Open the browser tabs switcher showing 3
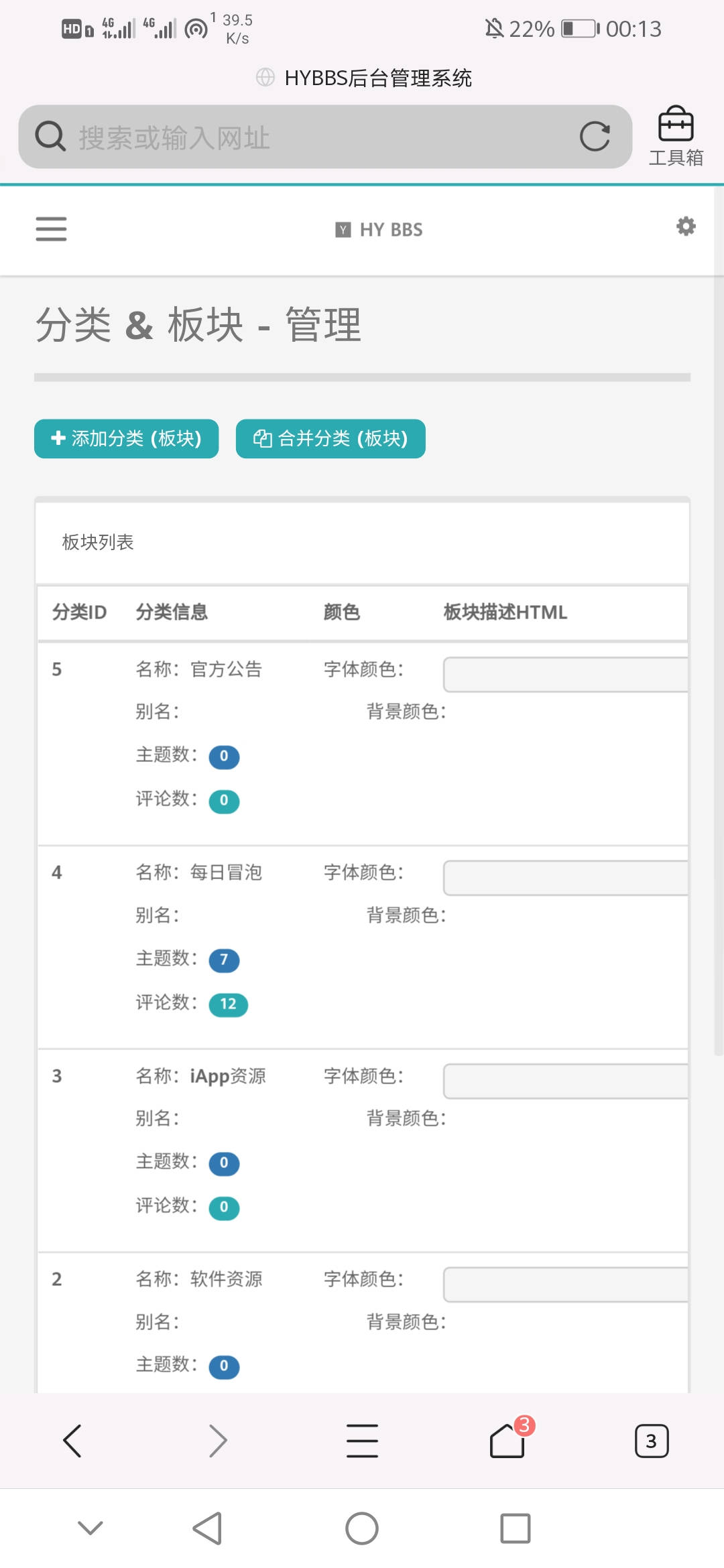The height and width of the screenshot is (1568, 724). (651, 1441)
